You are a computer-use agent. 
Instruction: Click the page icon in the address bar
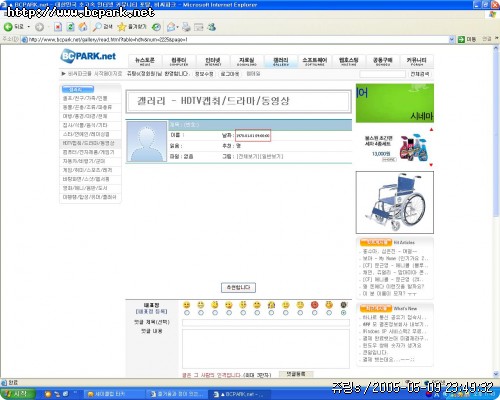24,40
